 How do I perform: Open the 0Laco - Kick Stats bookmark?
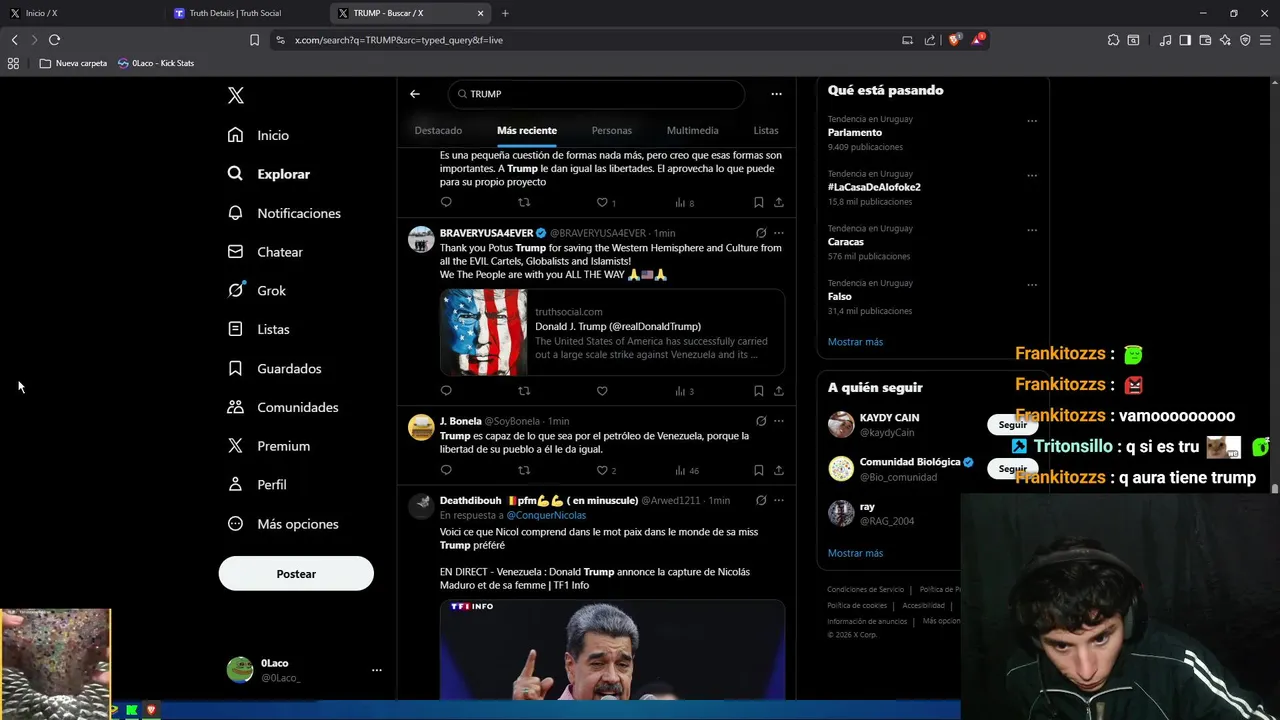click(x=156, y=63)
